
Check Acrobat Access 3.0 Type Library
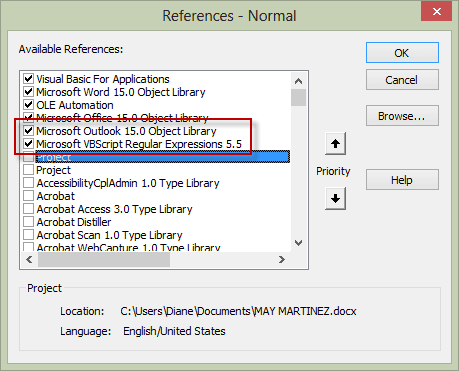pos(29,209)
